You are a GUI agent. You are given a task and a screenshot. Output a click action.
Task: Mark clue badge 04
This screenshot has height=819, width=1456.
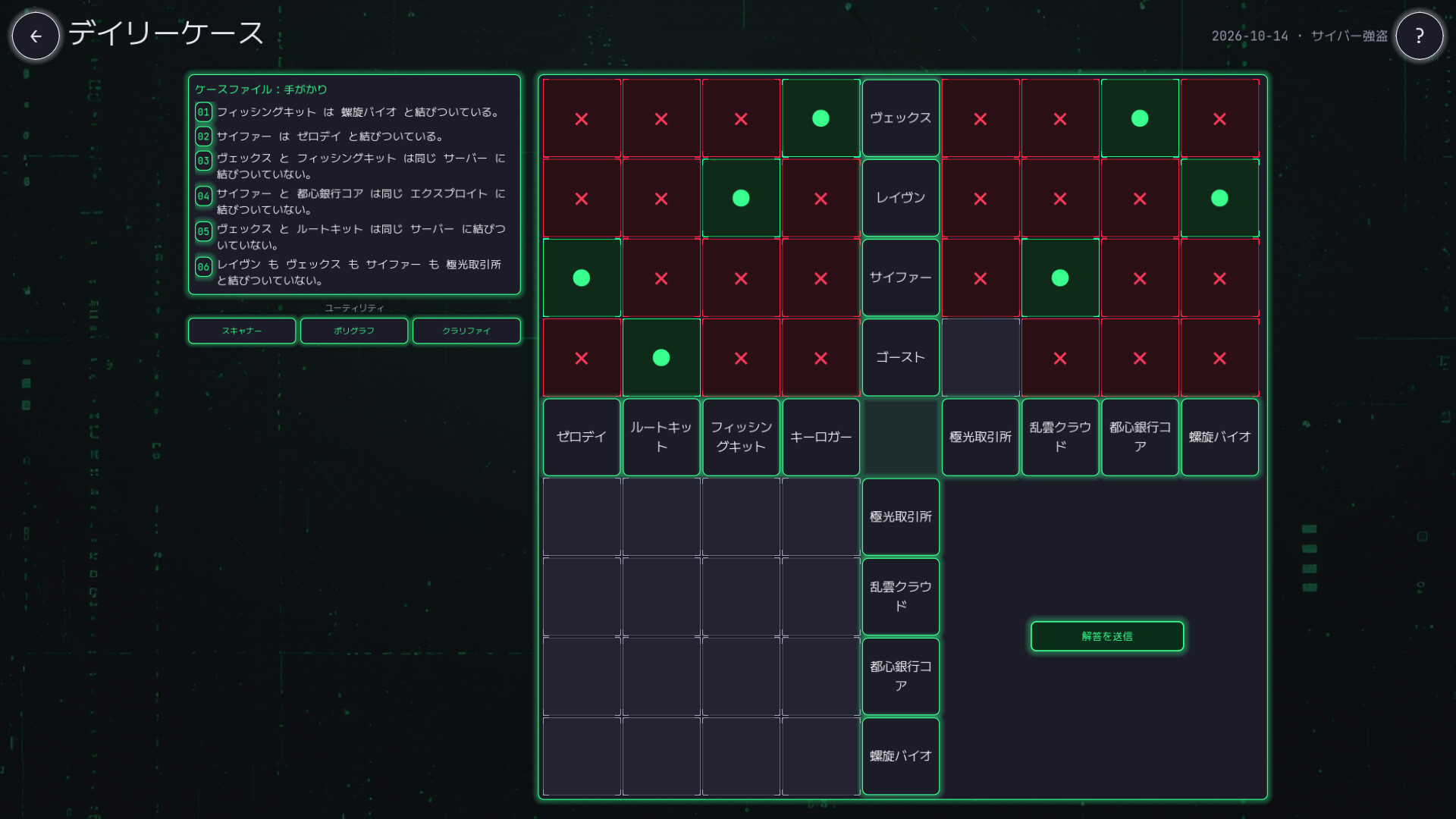coord(203,196)
